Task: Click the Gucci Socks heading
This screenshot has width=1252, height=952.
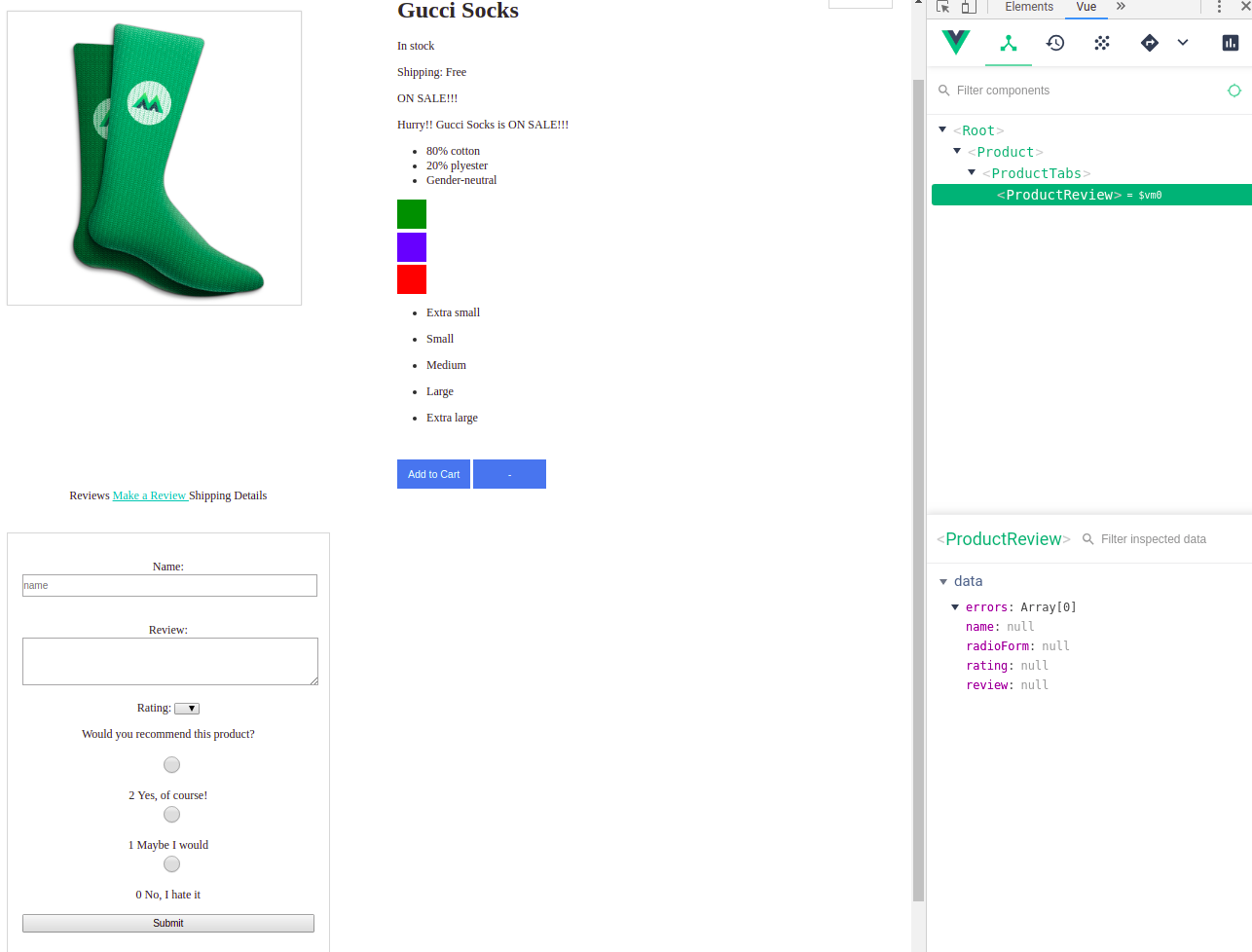Action: (458, 11)
